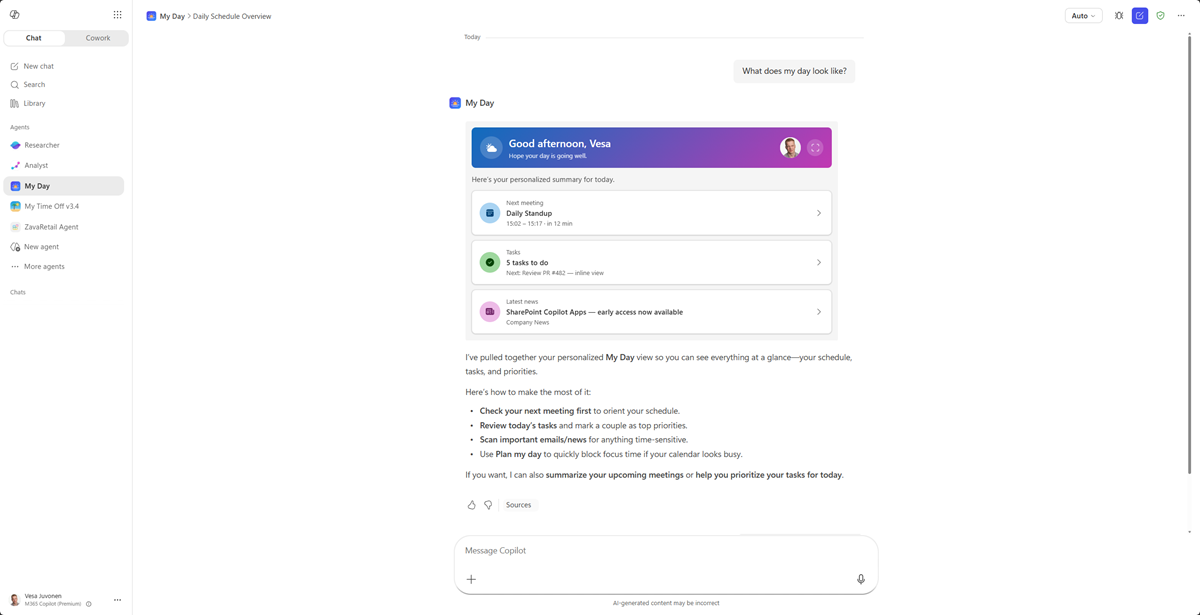Click the green checkmark tasks icon
This screenshot has height=615, width=1200.
(x=490, y=262)
